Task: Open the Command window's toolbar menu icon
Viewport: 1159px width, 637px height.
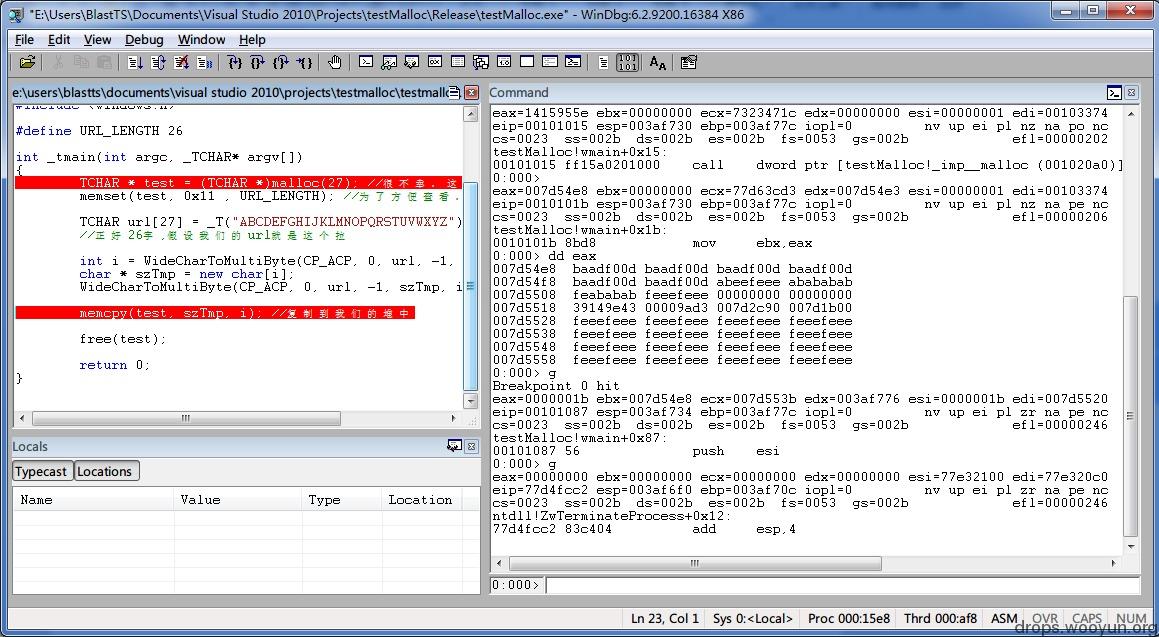Action: tap(1113, 92)
